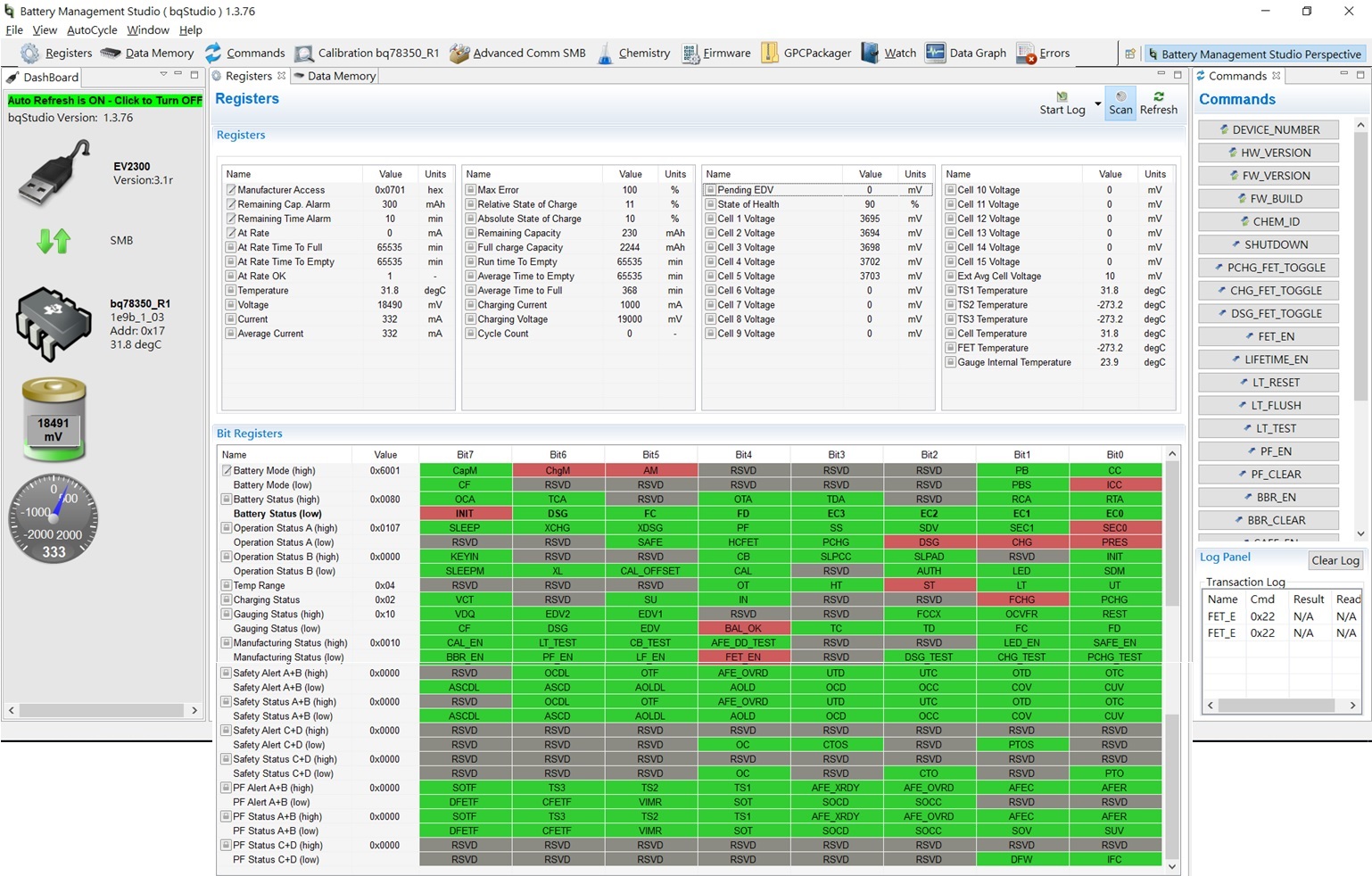Viewport: 1372px width, 876px height.
Task: Open the File menu
Action: click(14, 30)
